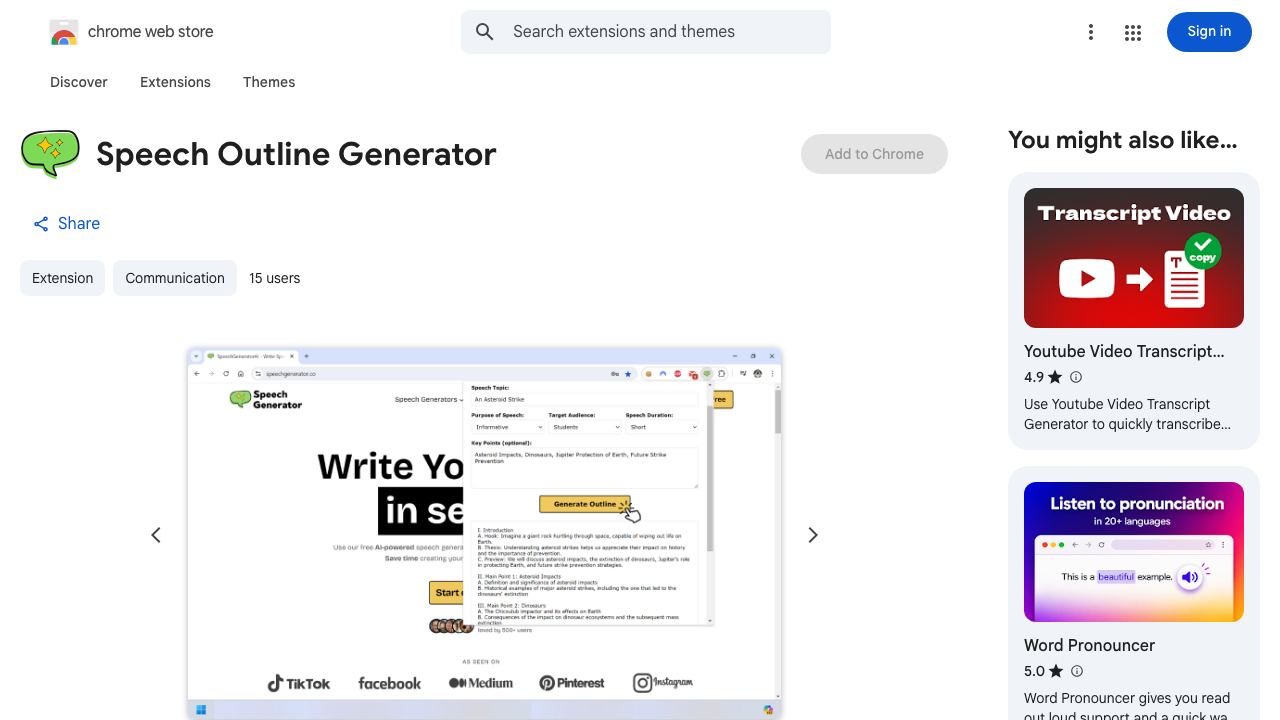1280x720 pixels.
Task: Click the Chrome Web Store logo
Action: point(64,32)
